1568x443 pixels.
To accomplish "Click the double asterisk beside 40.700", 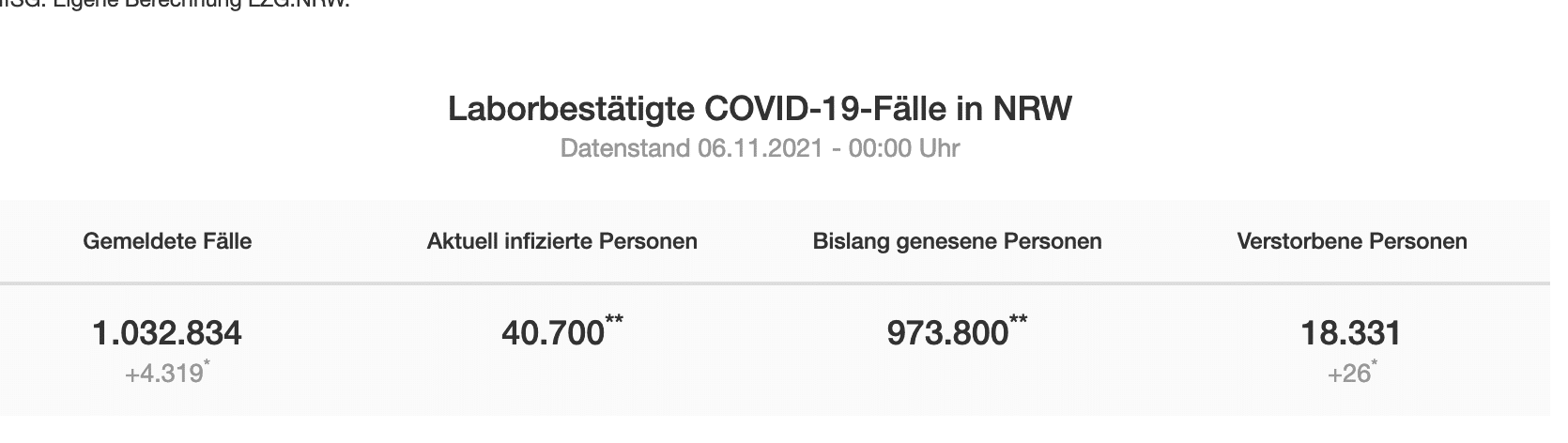I will pyautogui.click(x=614, y=322).
